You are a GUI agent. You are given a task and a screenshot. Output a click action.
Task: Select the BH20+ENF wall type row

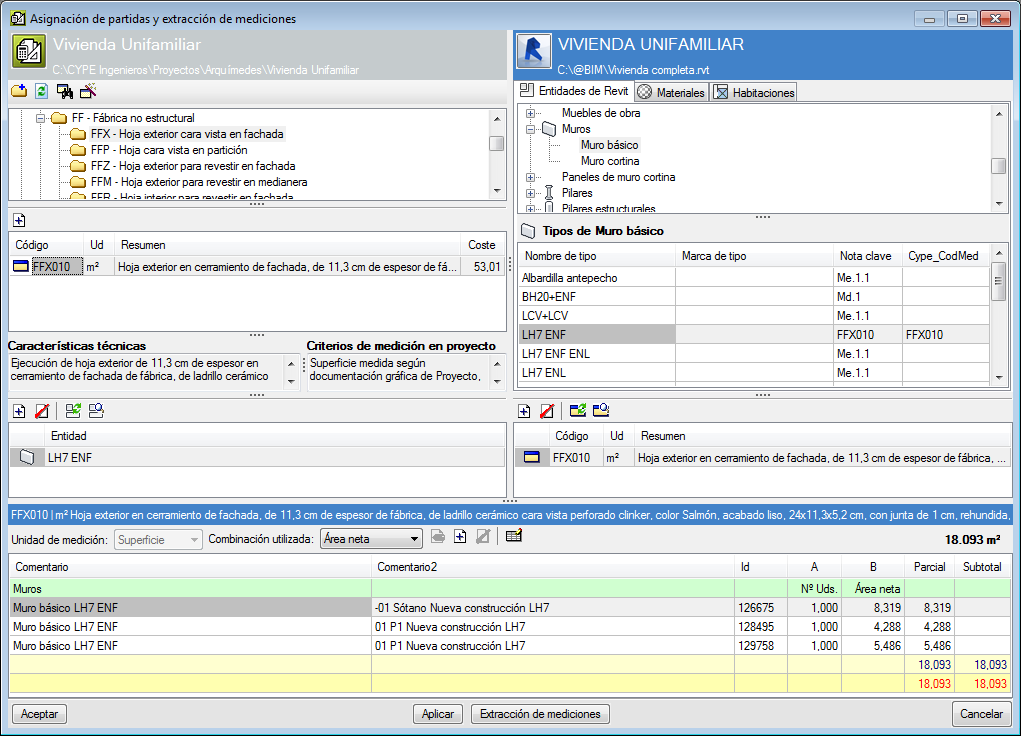754,297
